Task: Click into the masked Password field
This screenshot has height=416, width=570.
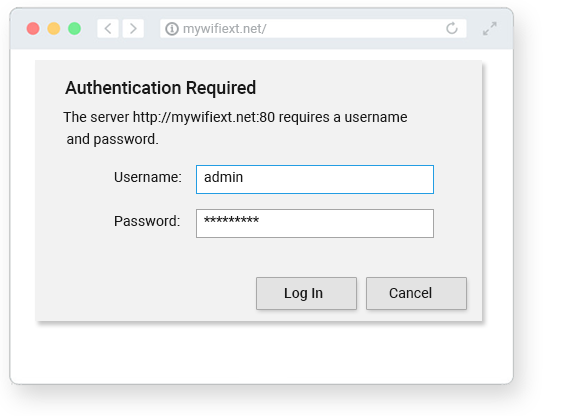Action: pyautogui.click(x=315, y=223)
